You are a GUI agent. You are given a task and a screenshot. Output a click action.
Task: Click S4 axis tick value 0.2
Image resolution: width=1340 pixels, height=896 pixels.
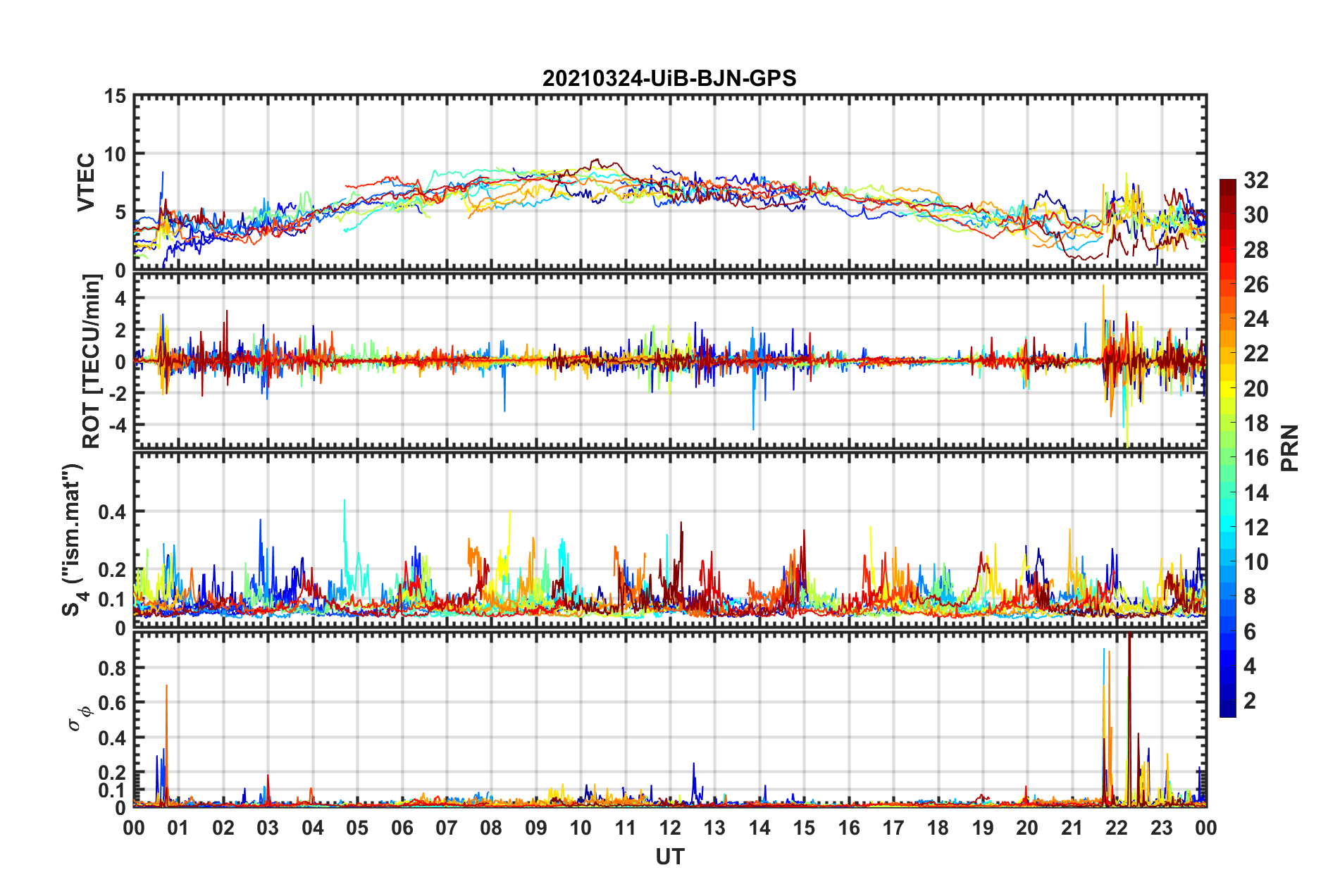[111, 570]
